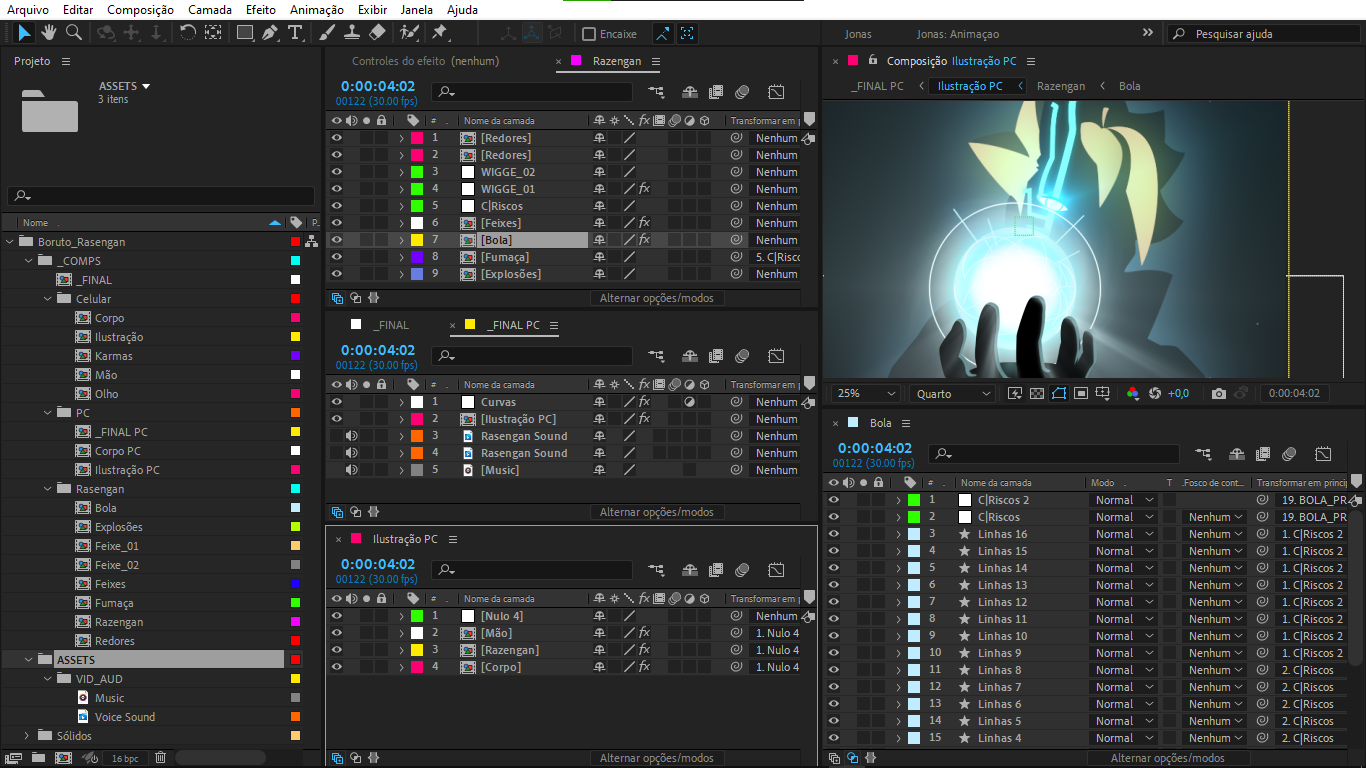
Task: Mute the [Music] layer audio
Action: [x=351, y=470]
